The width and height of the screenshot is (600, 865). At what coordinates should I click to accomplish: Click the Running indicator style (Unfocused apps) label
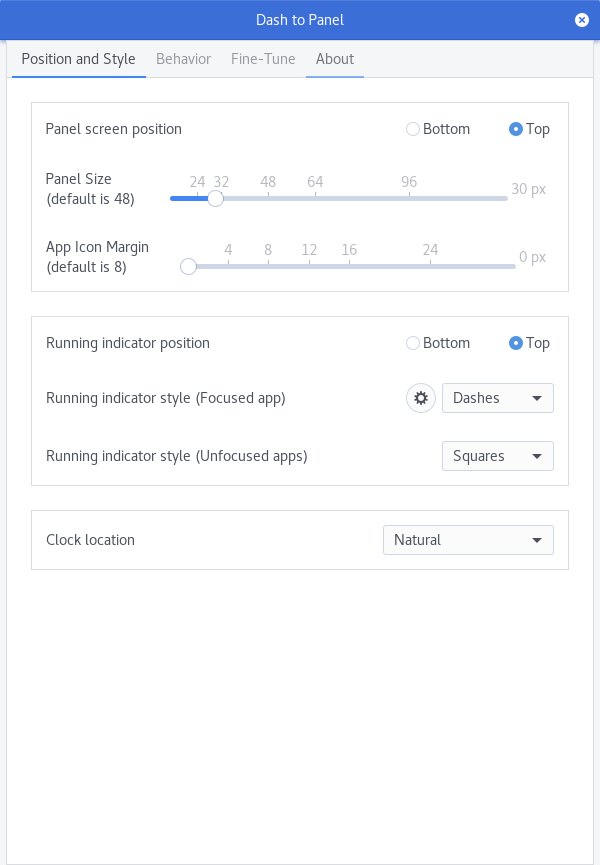click(176, 456)
